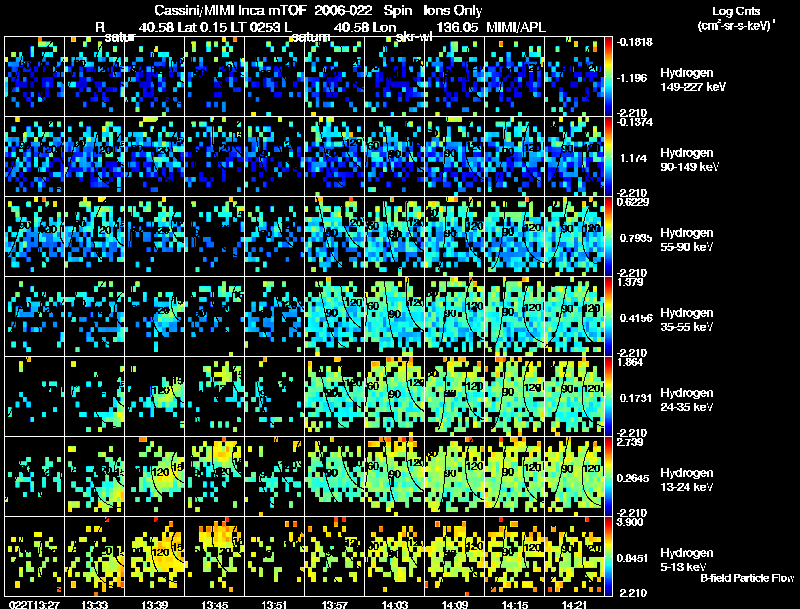Screen dimensions: 800x609
Task: Click the '13:39' time axis label
Action: click(155, 604)
